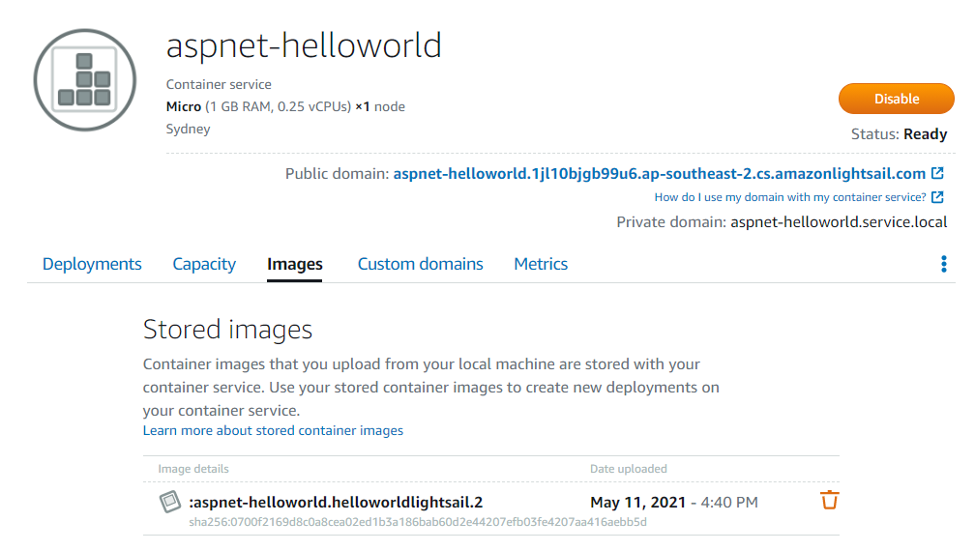The height and width of the screenshot is (552, 977).
Task: Click the 'Container service' subtitle
Action: click(219, 85)
